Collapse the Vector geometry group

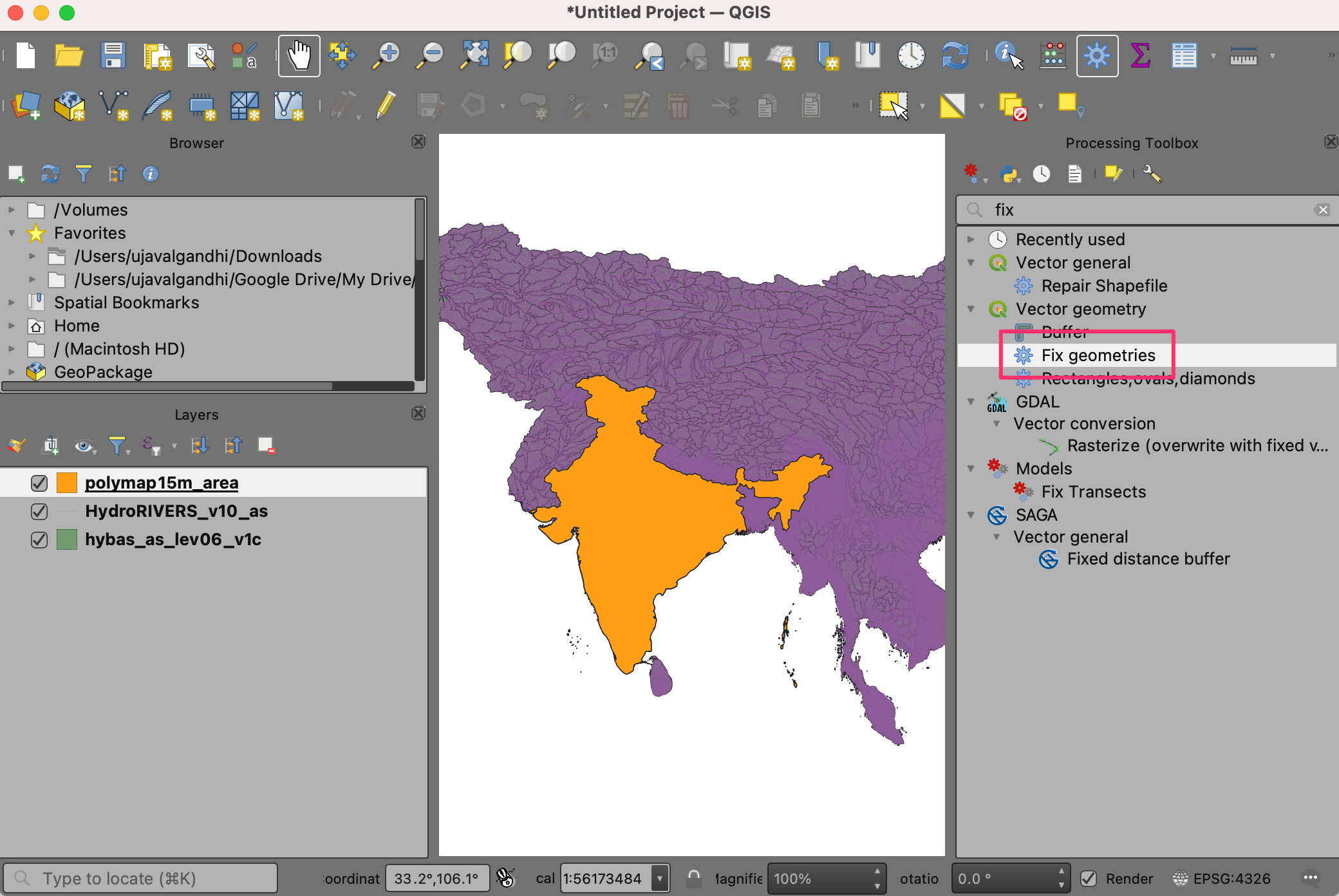click(x=971, y=309)
